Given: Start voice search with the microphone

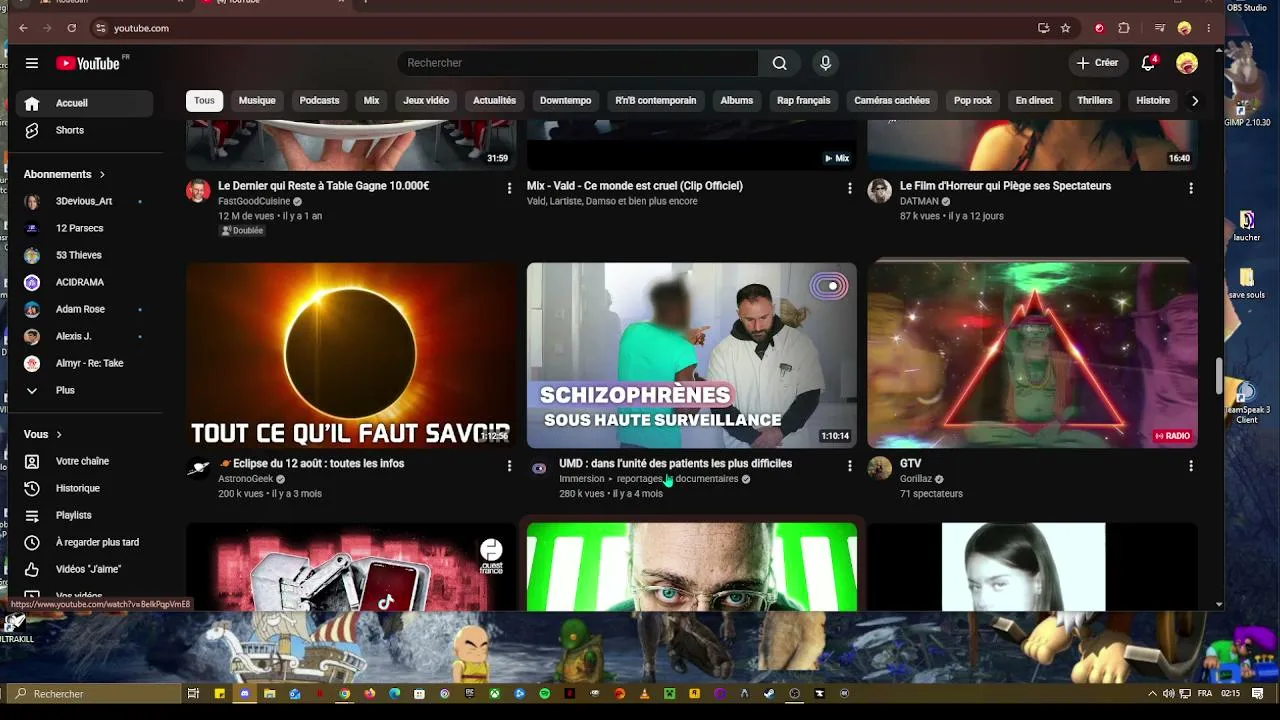Looking at the screenshot, I should pos(825,63).
